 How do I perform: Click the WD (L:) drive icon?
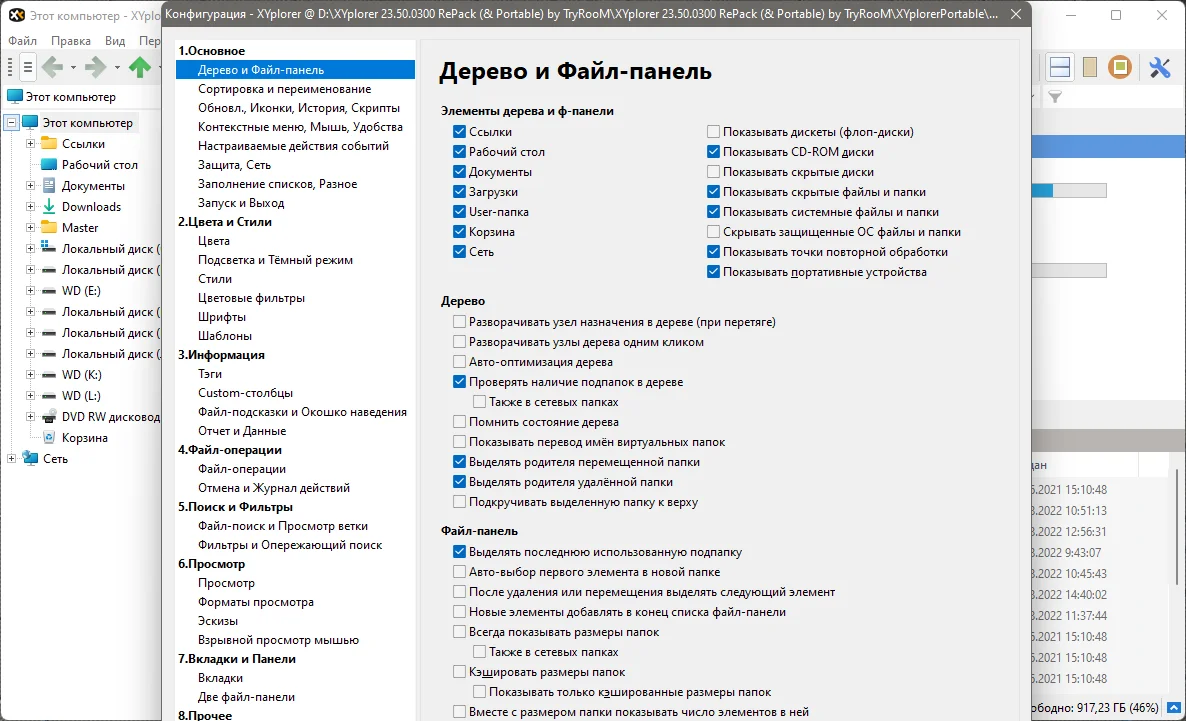pyautogui.click(x=49, y=396)
